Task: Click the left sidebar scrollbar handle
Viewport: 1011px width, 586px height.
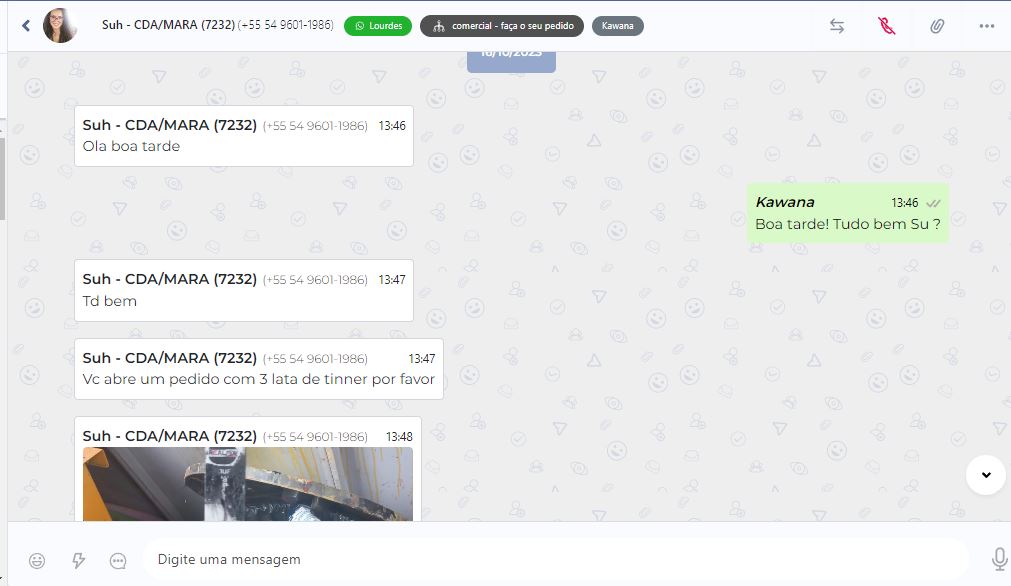Action: point(3,179)
